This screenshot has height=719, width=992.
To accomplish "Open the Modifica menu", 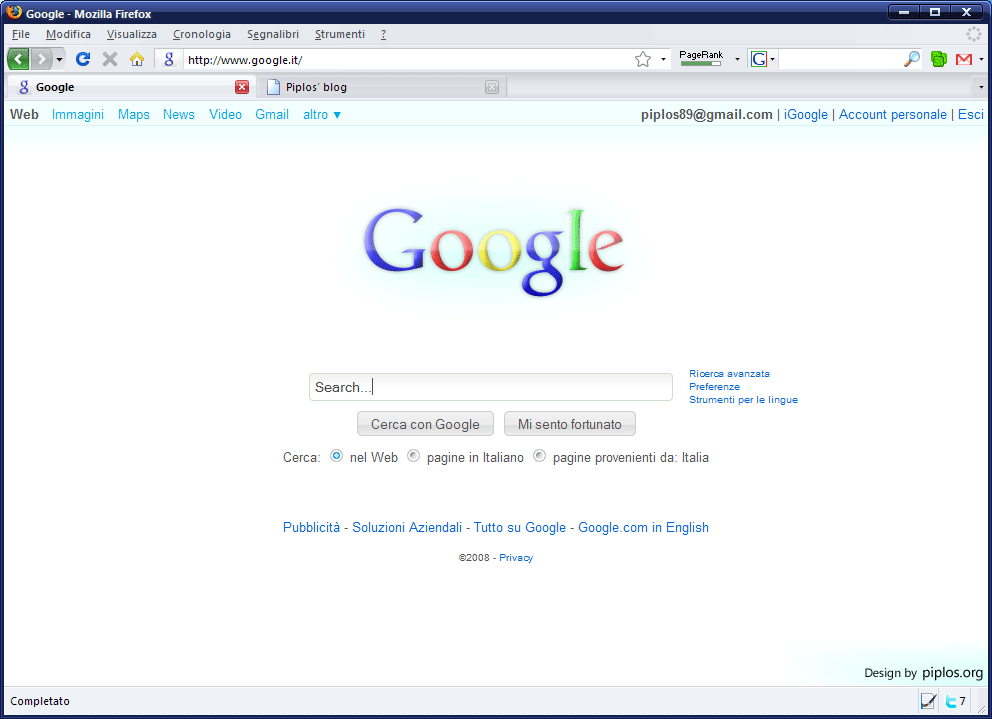I will (68, 34).
